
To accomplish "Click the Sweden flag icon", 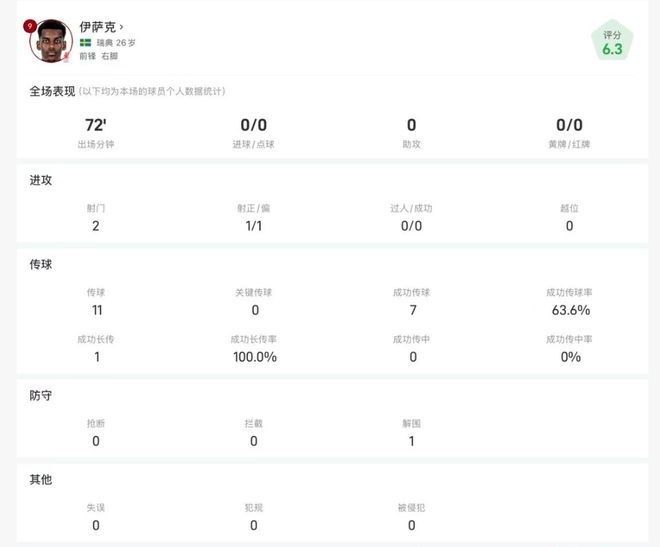I will (86, 43).
